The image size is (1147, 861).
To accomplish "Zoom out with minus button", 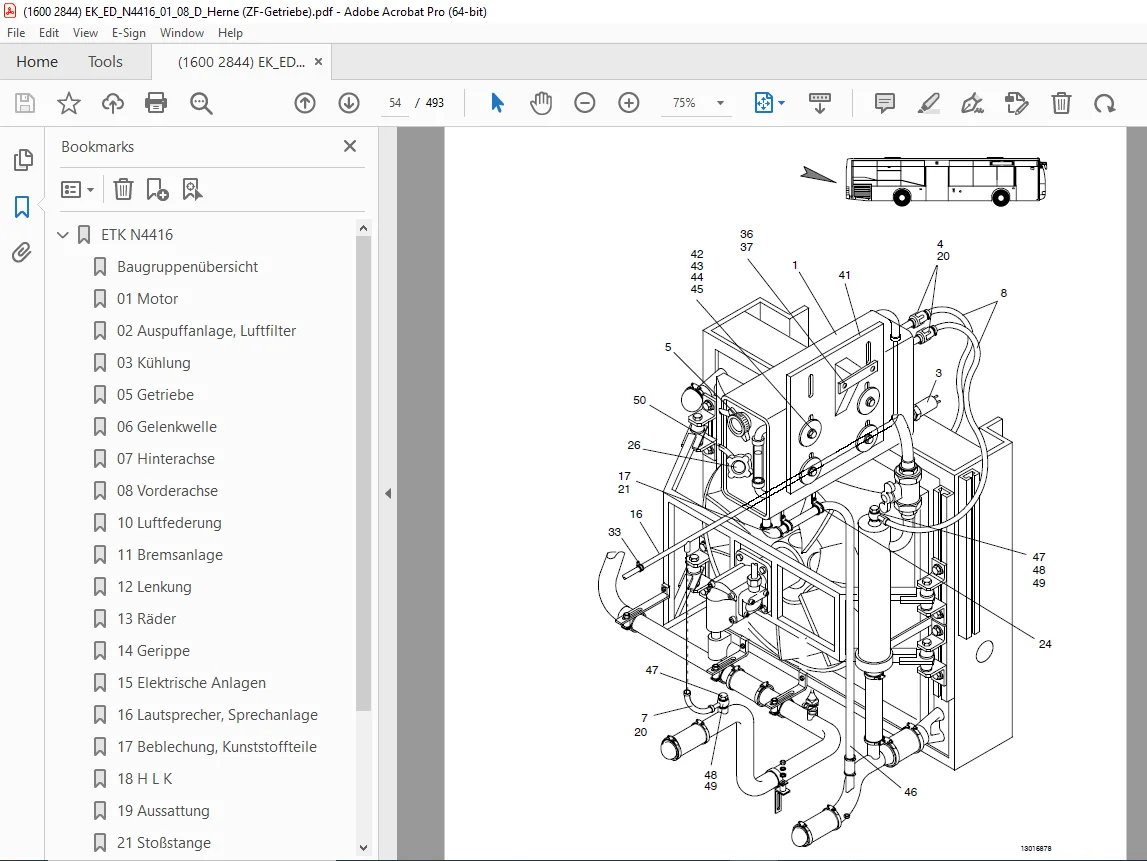I will tap(584, 103).
